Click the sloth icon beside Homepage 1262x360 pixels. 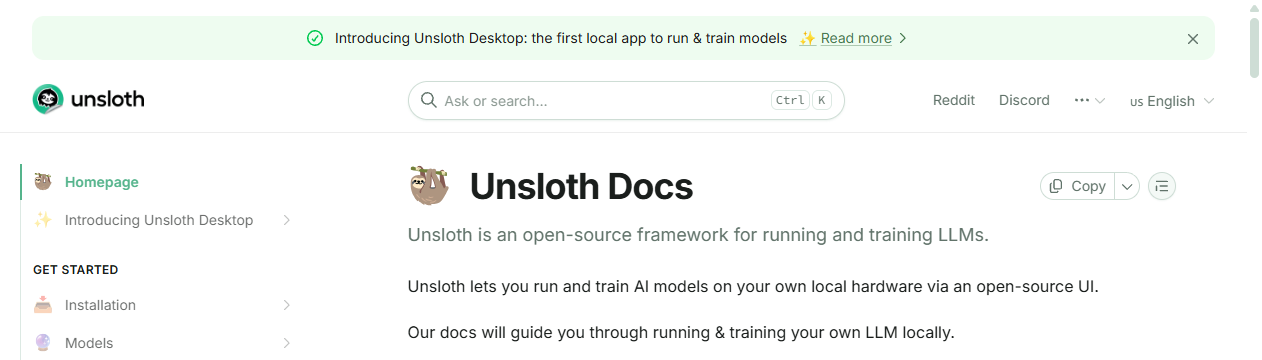[43, 182]
